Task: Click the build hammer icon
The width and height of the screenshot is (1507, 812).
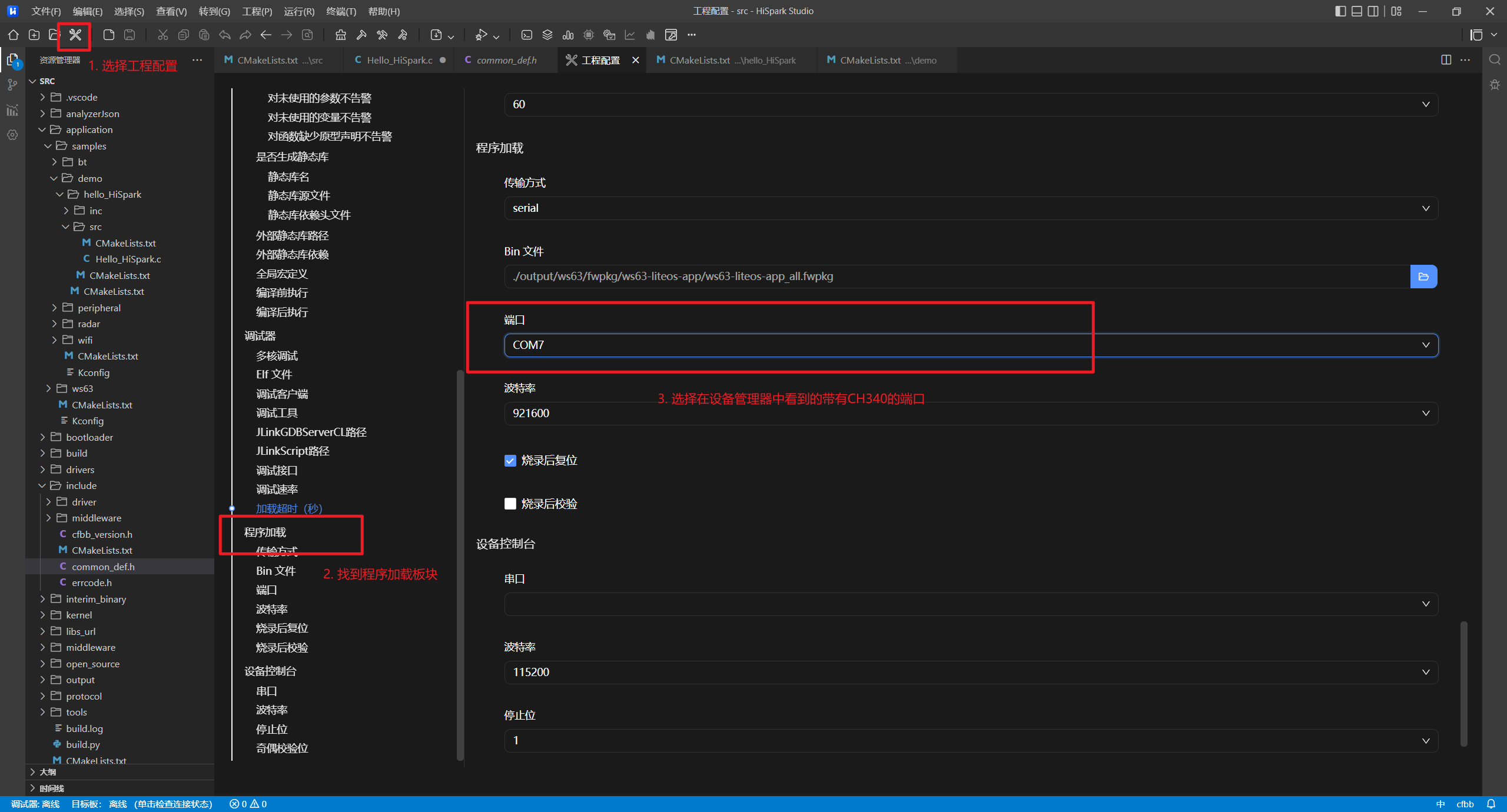Action: [x=361, y=35]
